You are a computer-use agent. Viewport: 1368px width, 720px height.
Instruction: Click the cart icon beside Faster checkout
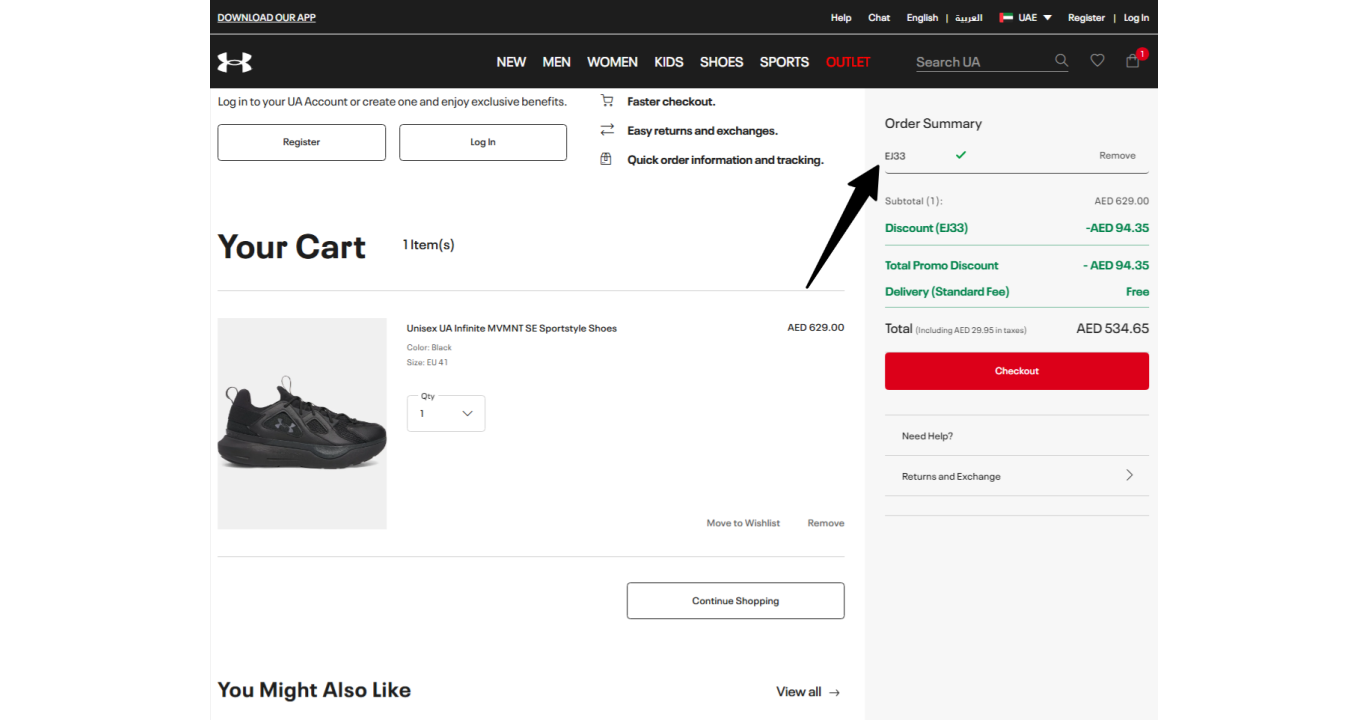click(x=606, y=101)
